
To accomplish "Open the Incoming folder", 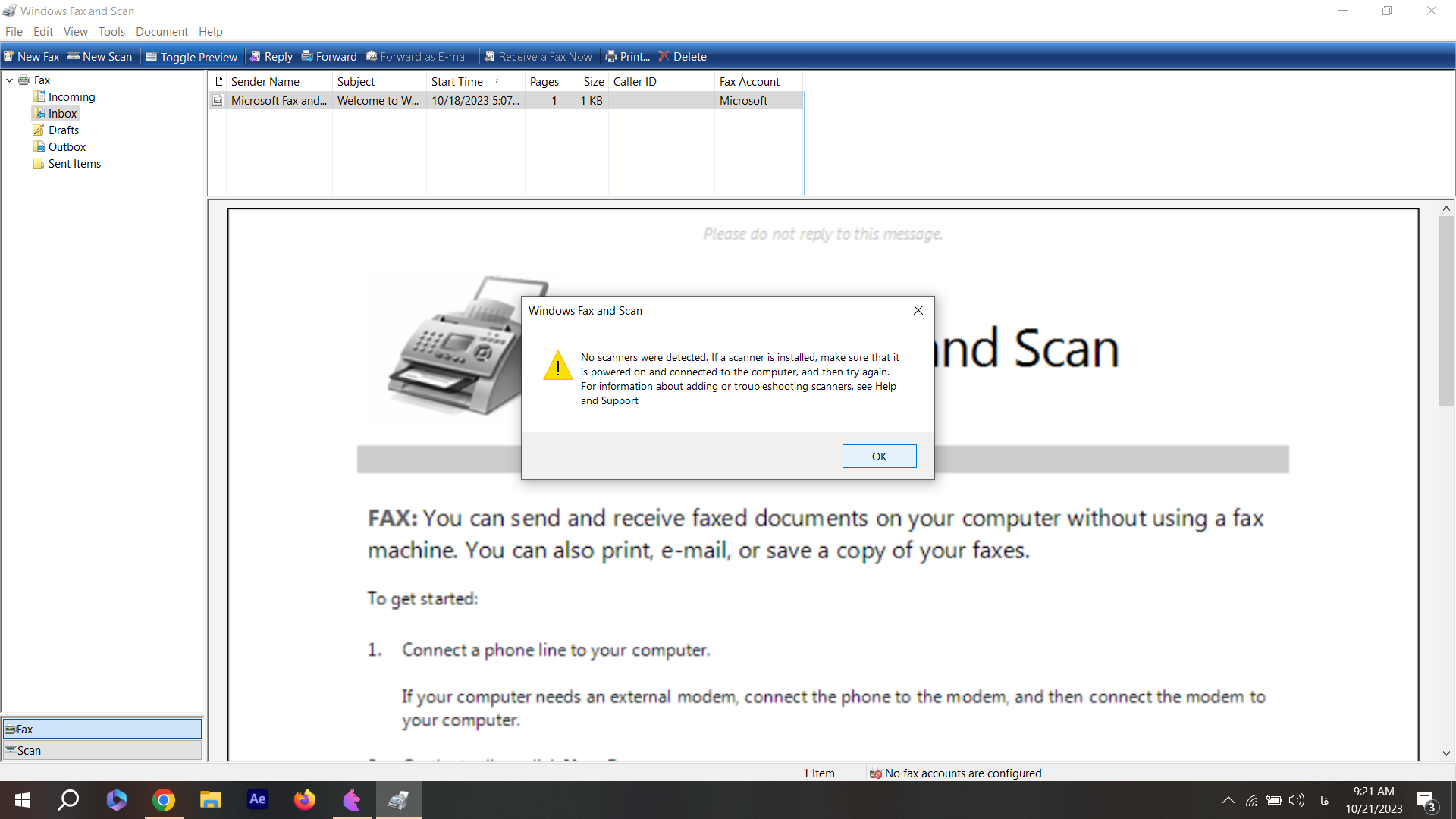I will tap(71, 97).
